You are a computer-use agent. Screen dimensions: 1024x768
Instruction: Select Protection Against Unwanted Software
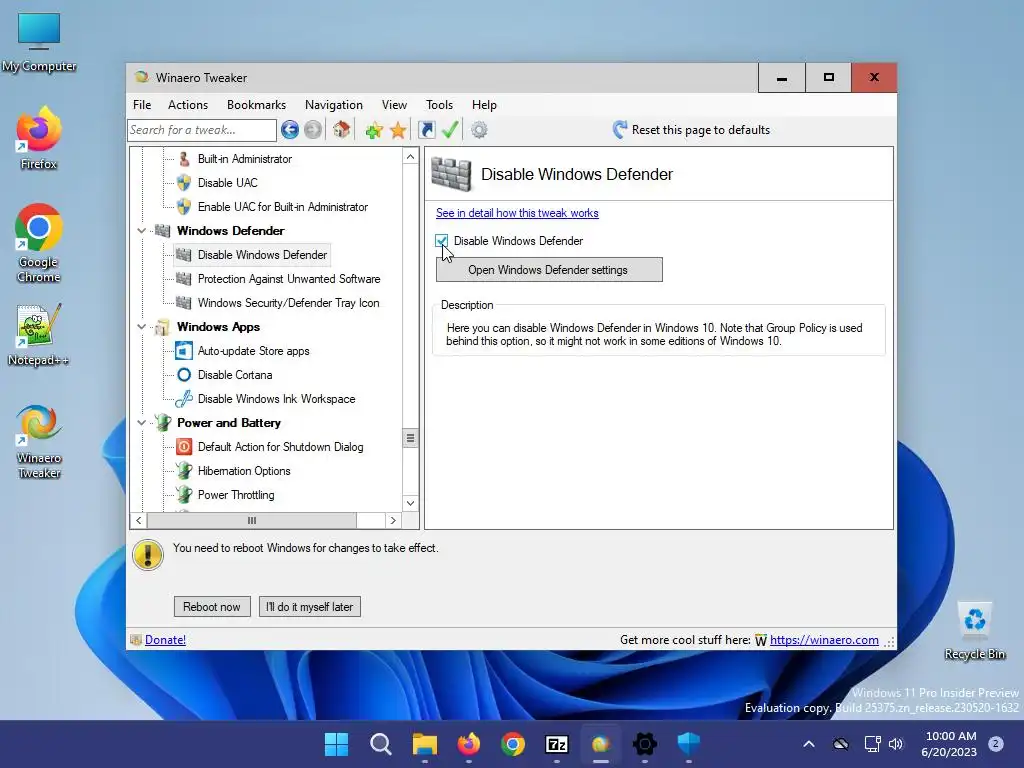[x=289, y=279]
